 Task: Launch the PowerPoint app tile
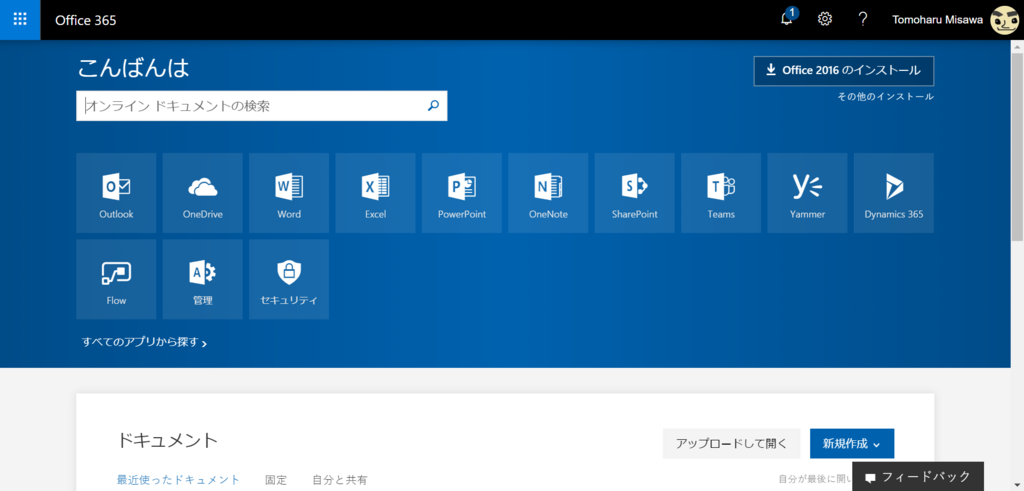tap(462, 193)
